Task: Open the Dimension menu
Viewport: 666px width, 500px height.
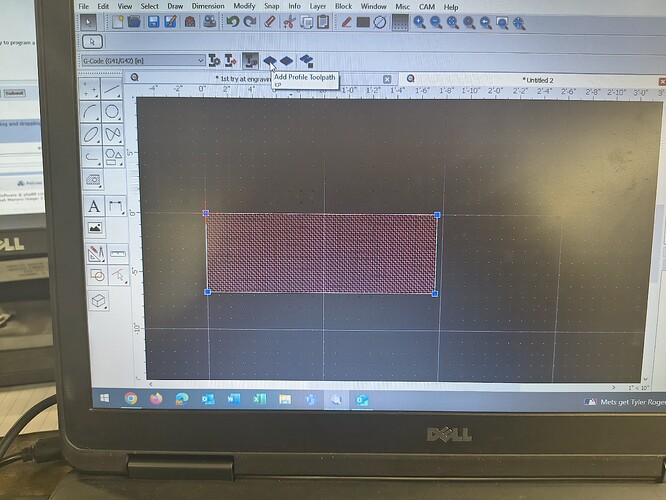Action: [x=208, y=6]
